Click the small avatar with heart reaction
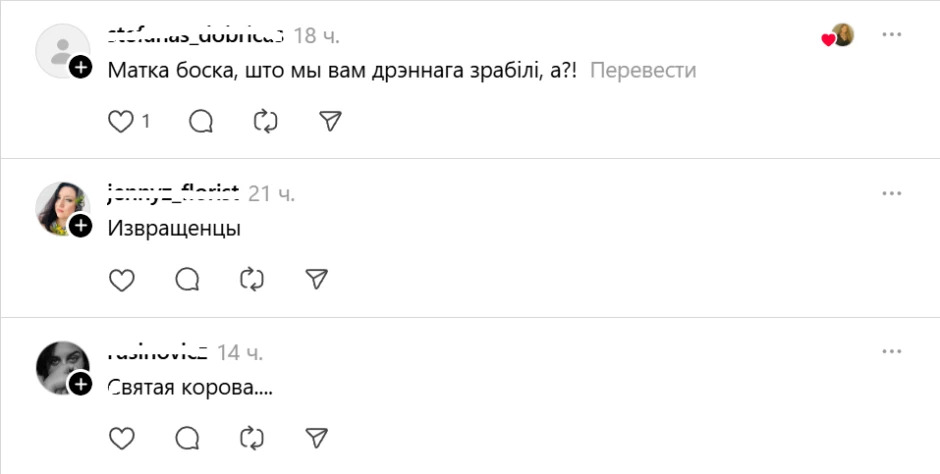 (x=842, y=35)
